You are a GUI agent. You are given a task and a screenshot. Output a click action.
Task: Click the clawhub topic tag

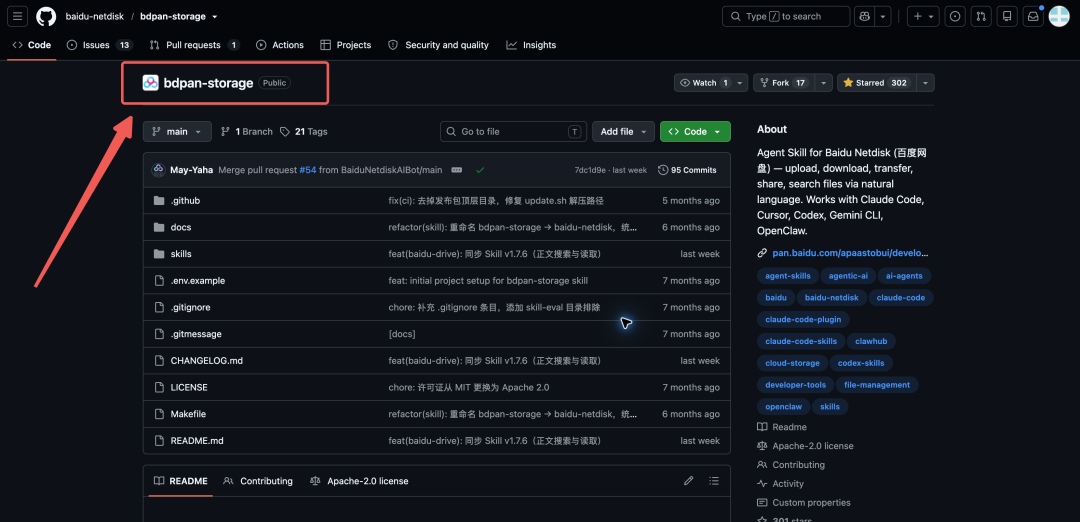(x=871, y=342)
